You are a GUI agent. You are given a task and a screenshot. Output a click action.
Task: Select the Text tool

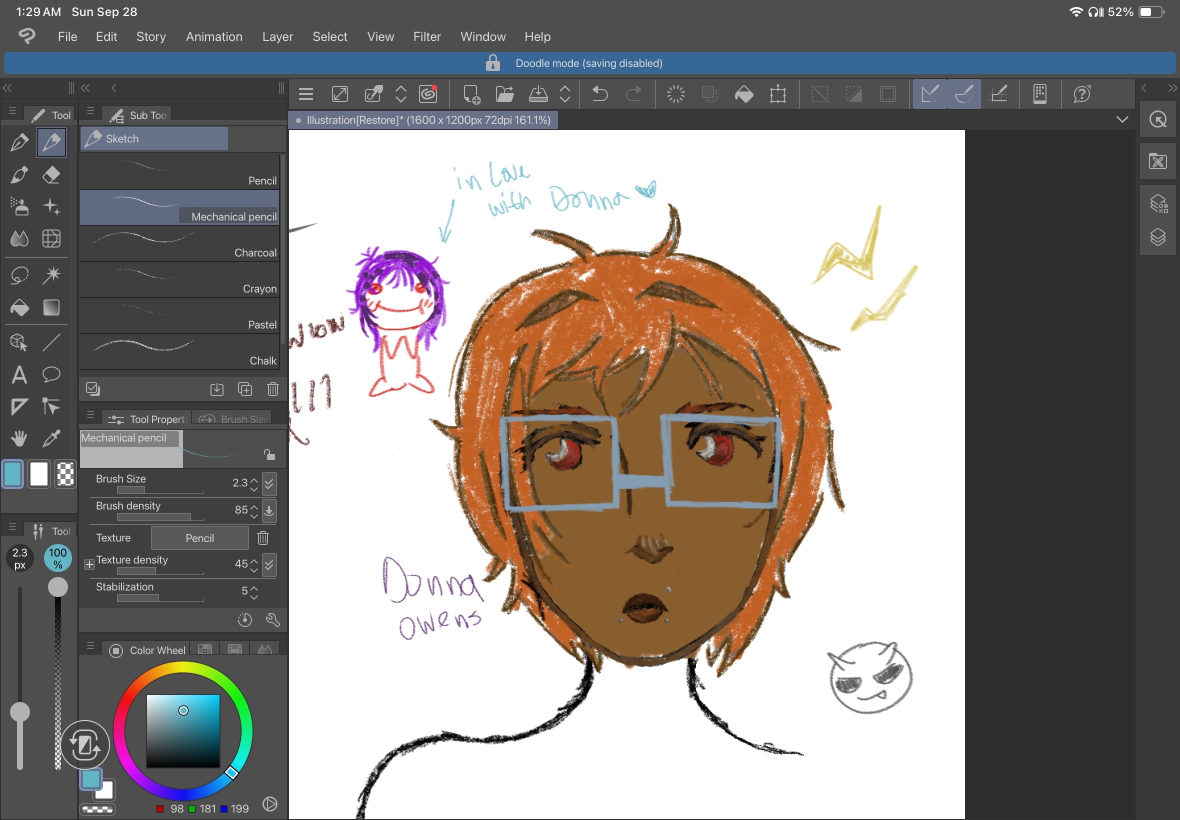point(20,374)
